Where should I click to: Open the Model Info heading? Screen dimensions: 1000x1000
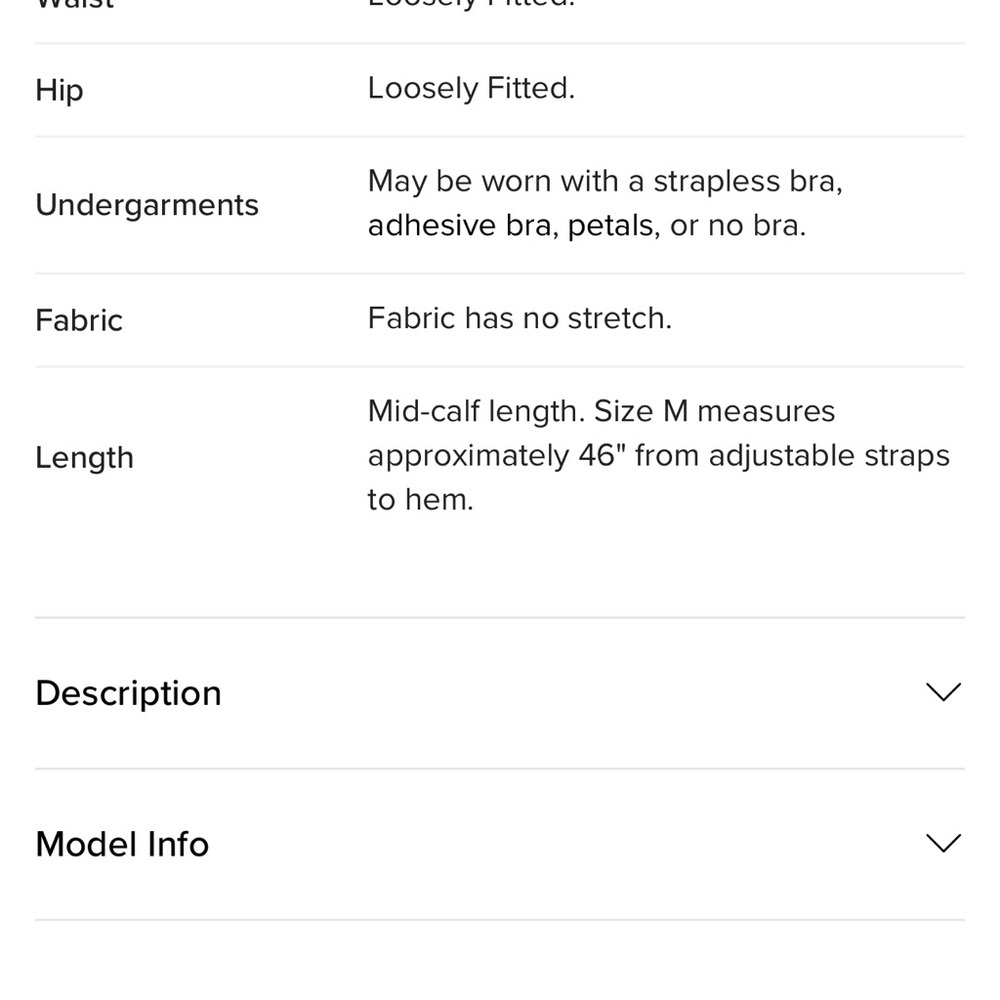[x=122, y=844]
